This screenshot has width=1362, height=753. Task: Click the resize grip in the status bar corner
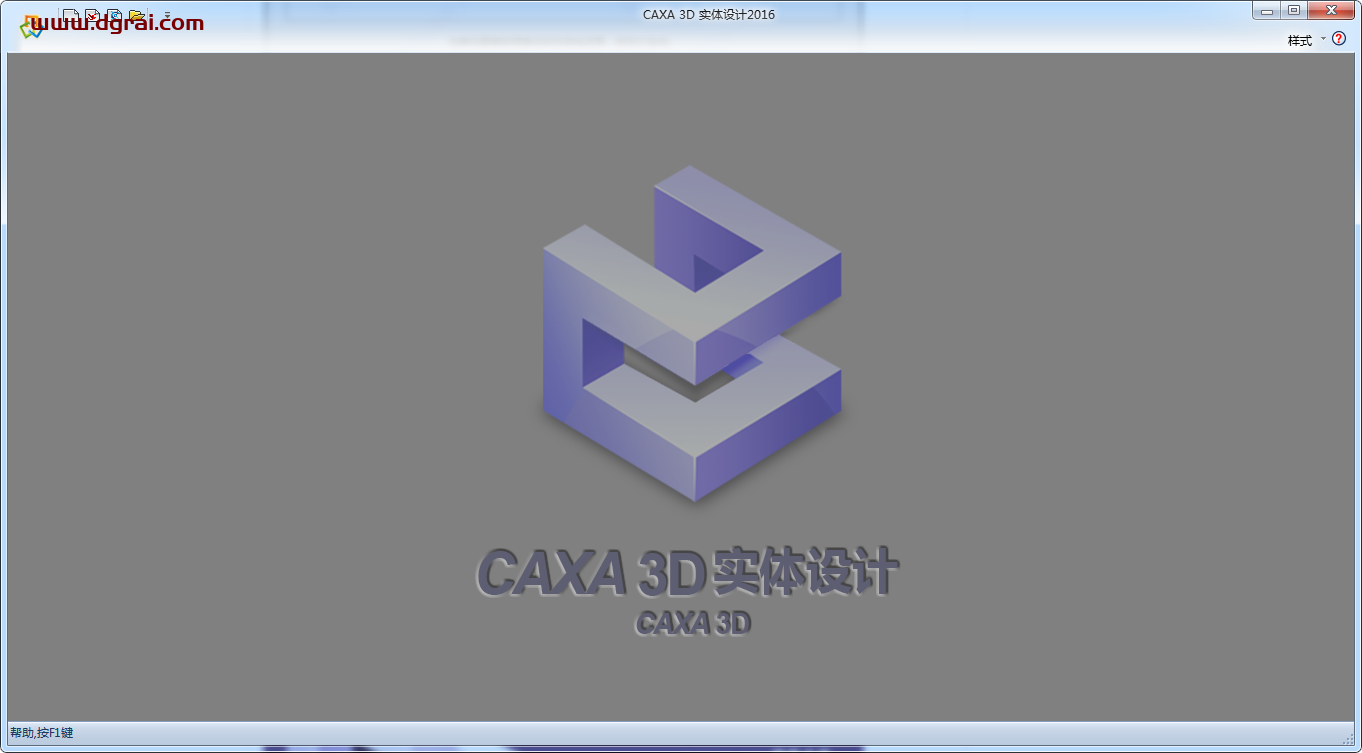[x=1347, y=738]
